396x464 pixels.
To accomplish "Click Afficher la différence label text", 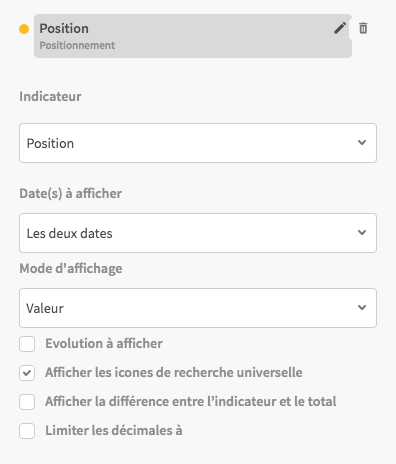I will pyautogui.click(x=191, y=401).
